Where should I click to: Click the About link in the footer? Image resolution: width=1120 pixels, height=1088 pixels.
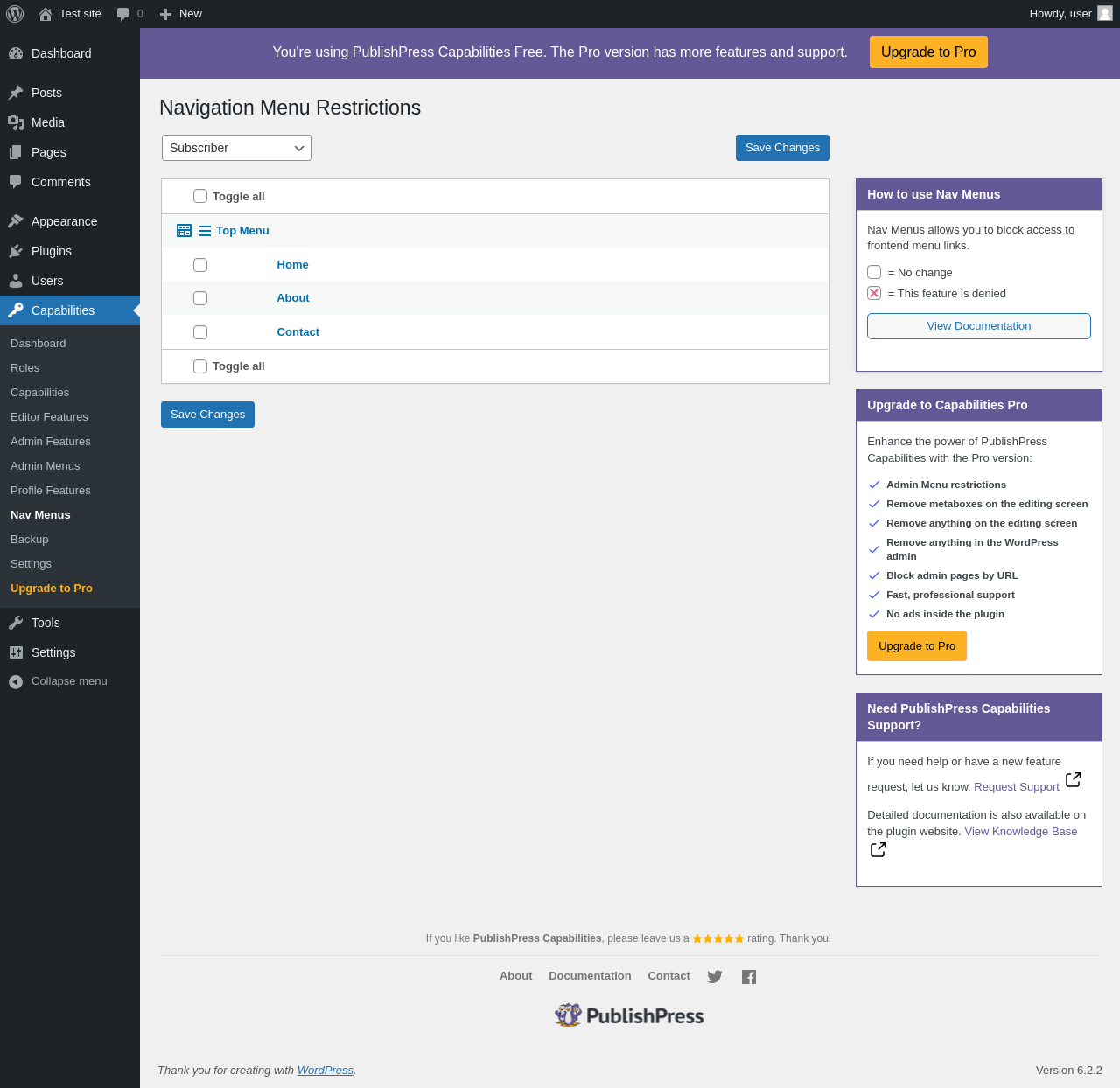(x=515, y=976)
